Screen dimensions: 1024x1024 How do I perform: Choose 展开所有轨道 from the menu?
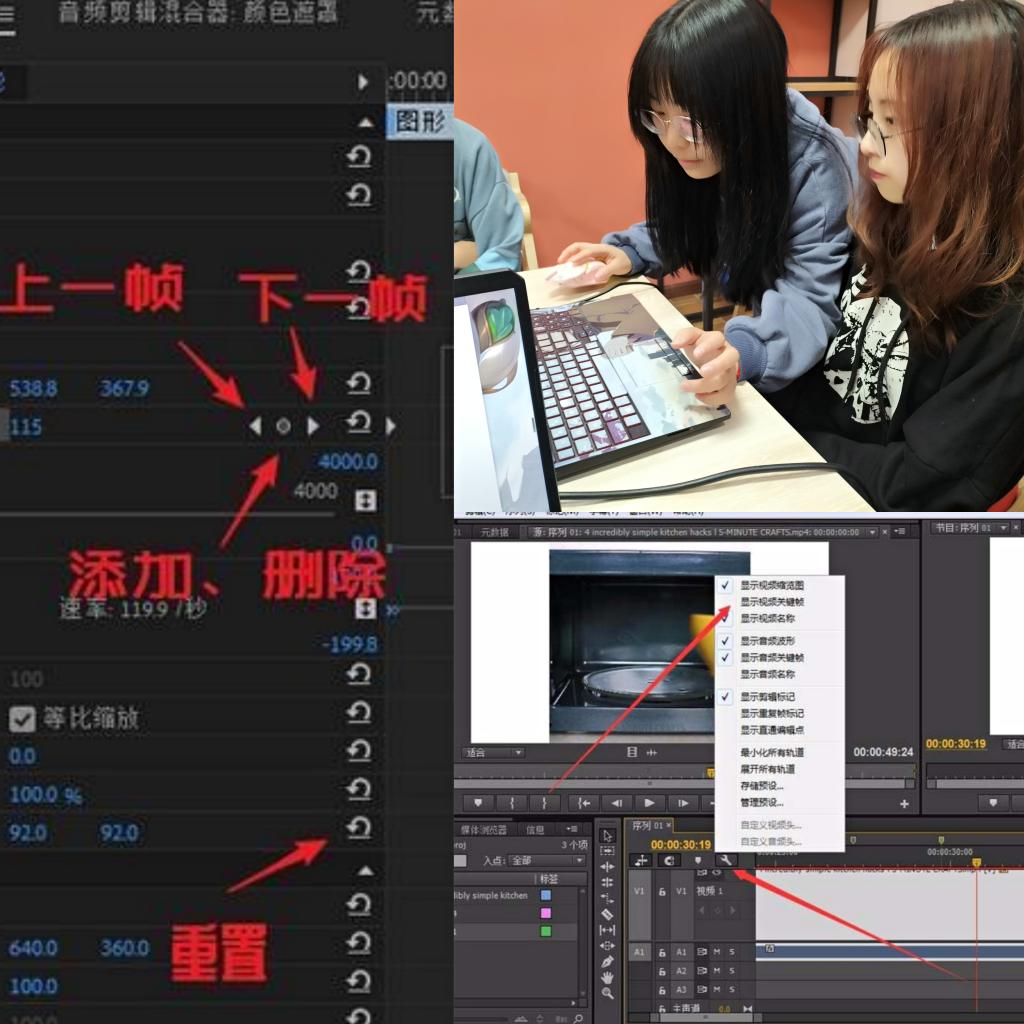767,769
